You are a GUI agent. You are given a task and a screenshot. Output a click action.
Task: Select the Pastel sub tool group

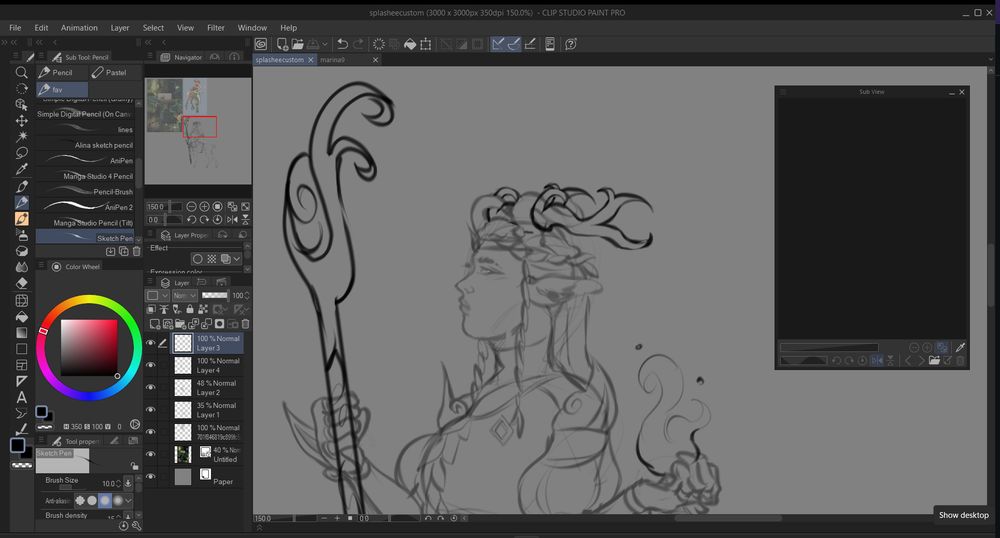[109, 72]
